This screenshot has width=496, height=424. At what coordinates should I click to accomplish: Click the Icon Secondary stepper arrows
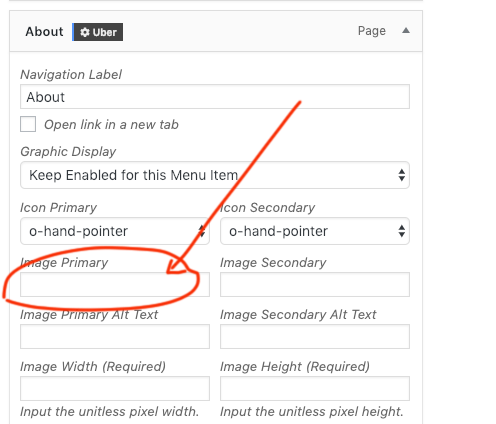point(402,231)
